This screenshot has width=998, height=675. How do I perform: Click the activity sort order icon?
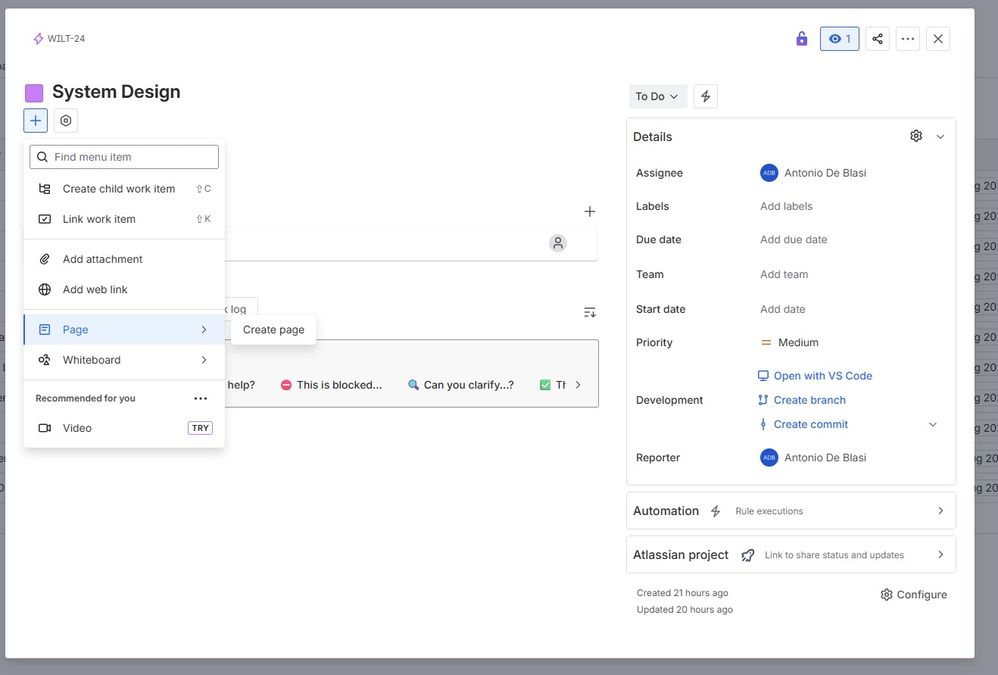(590, 312)
